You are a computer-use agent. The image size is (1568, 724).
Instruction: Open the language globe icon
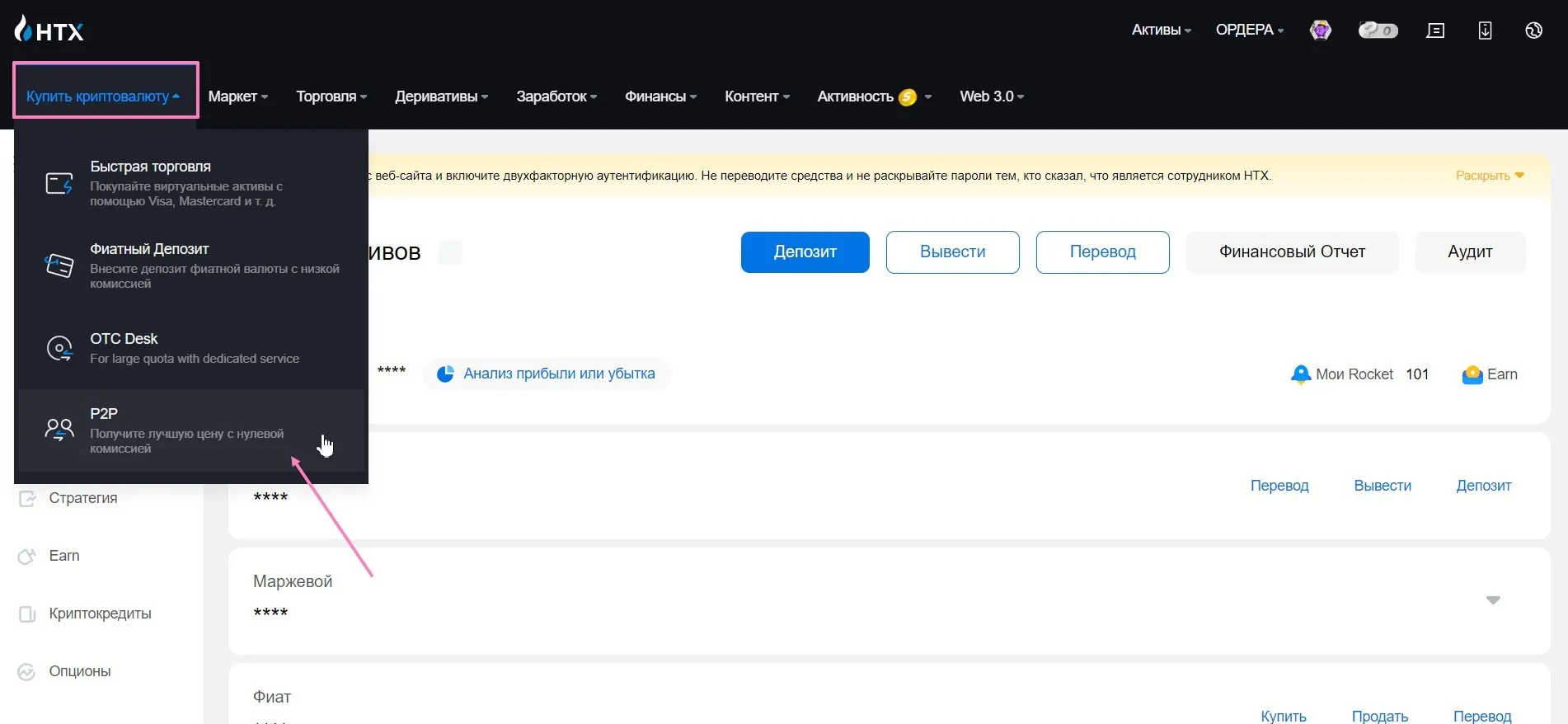pos(1533,31)
